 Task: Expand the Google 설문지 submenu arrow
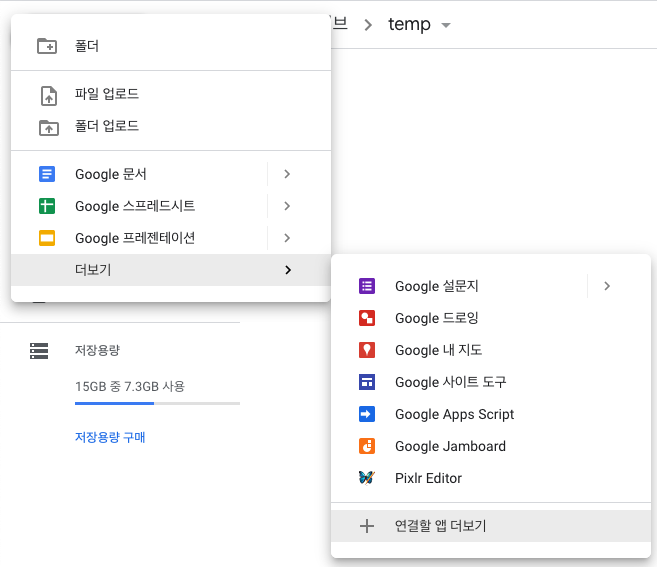(607, 286)
